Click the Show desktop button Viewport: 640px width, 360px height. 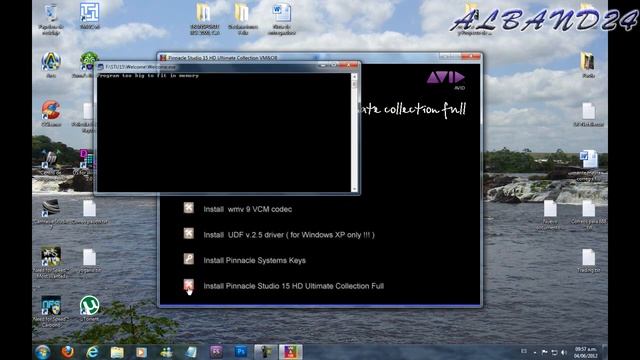[x=605, y=352]
